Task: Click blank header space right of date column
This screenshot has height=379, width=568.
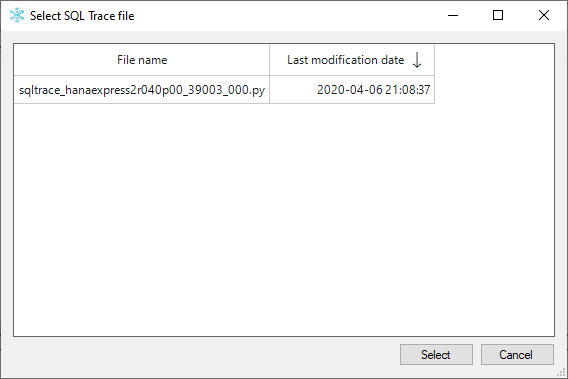Action: 494,60
